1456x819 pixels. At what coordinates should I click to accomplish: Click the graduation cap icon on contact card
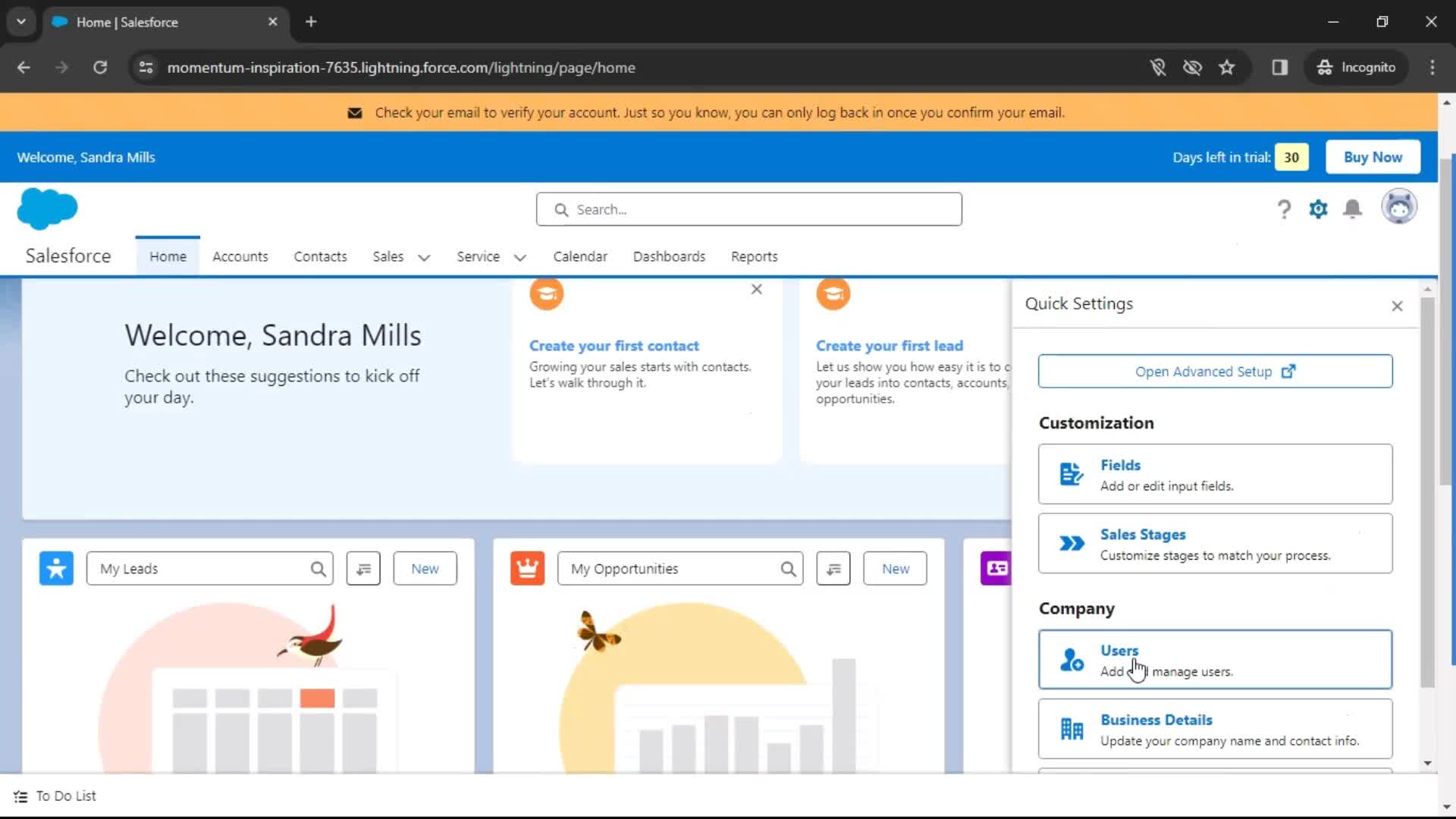point(546,294)
